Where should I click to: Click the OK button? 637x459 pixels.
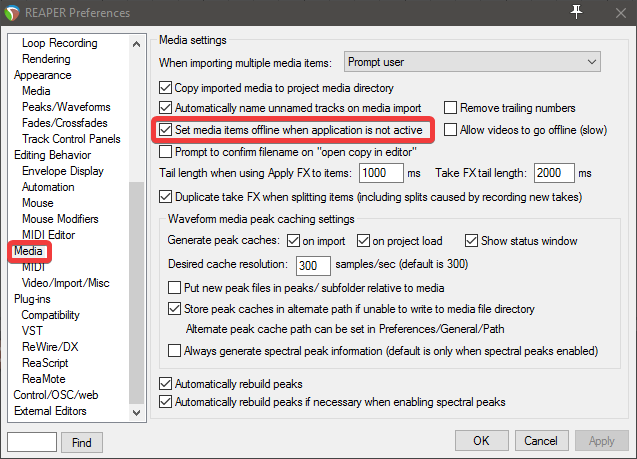click(481, 441)
